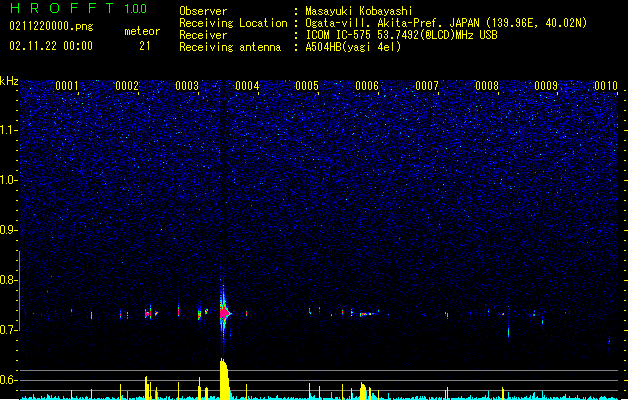This screenshot has height=400, width=629.
Task: Click the A504HB(yagi 4el) antenna text
Action: tap(353, 47)
